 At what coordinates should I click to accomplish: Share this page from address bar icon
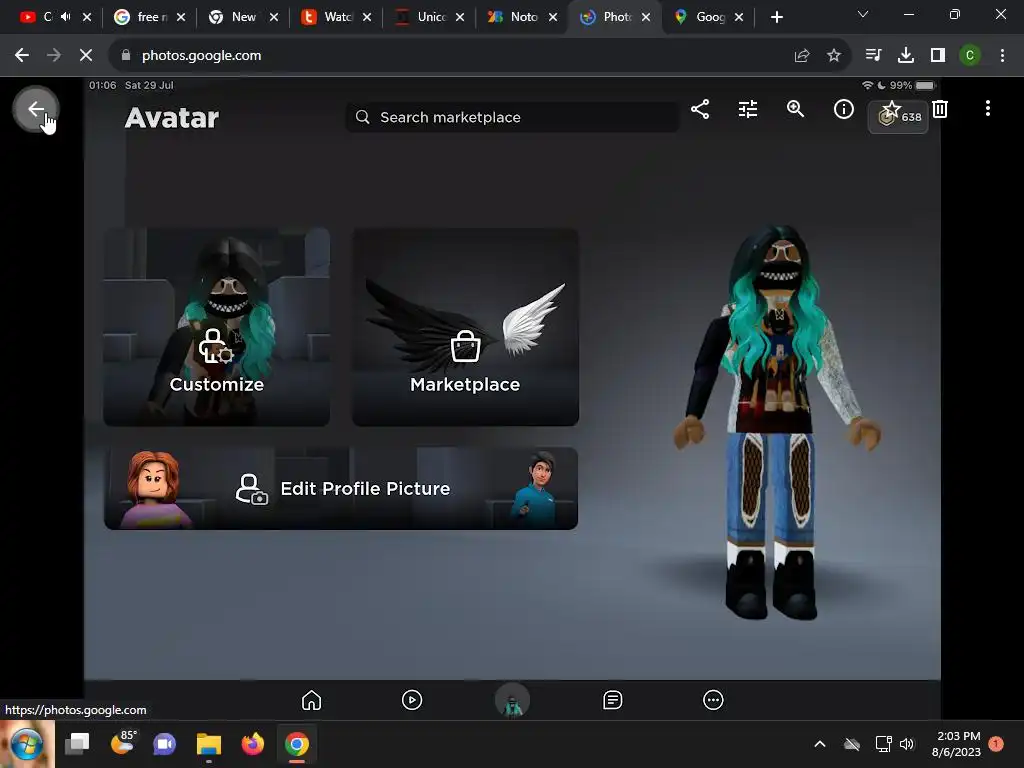pos(802,56)
